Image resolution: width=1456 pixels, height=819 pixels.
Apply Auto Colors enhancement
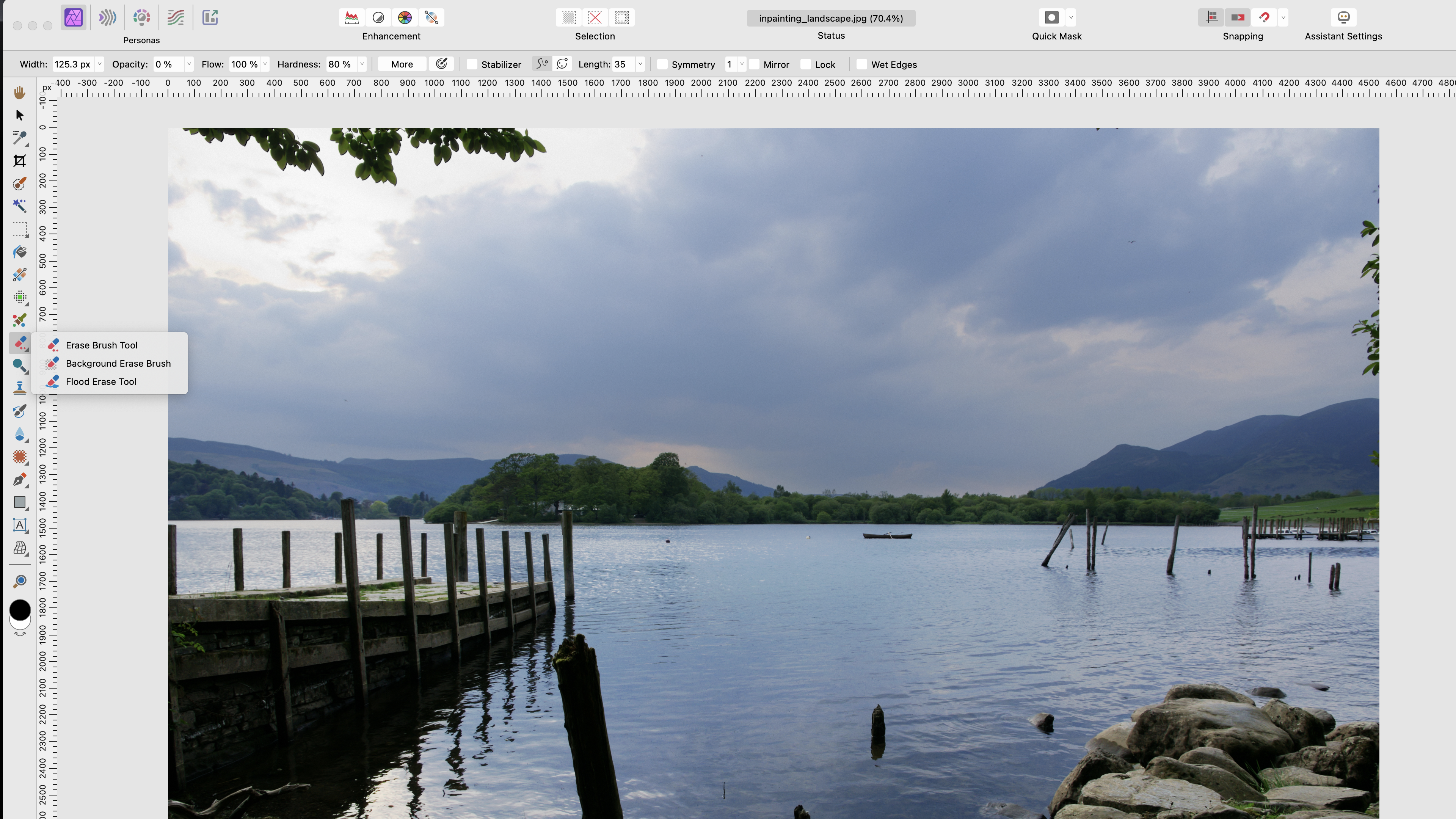coord(405,17)
